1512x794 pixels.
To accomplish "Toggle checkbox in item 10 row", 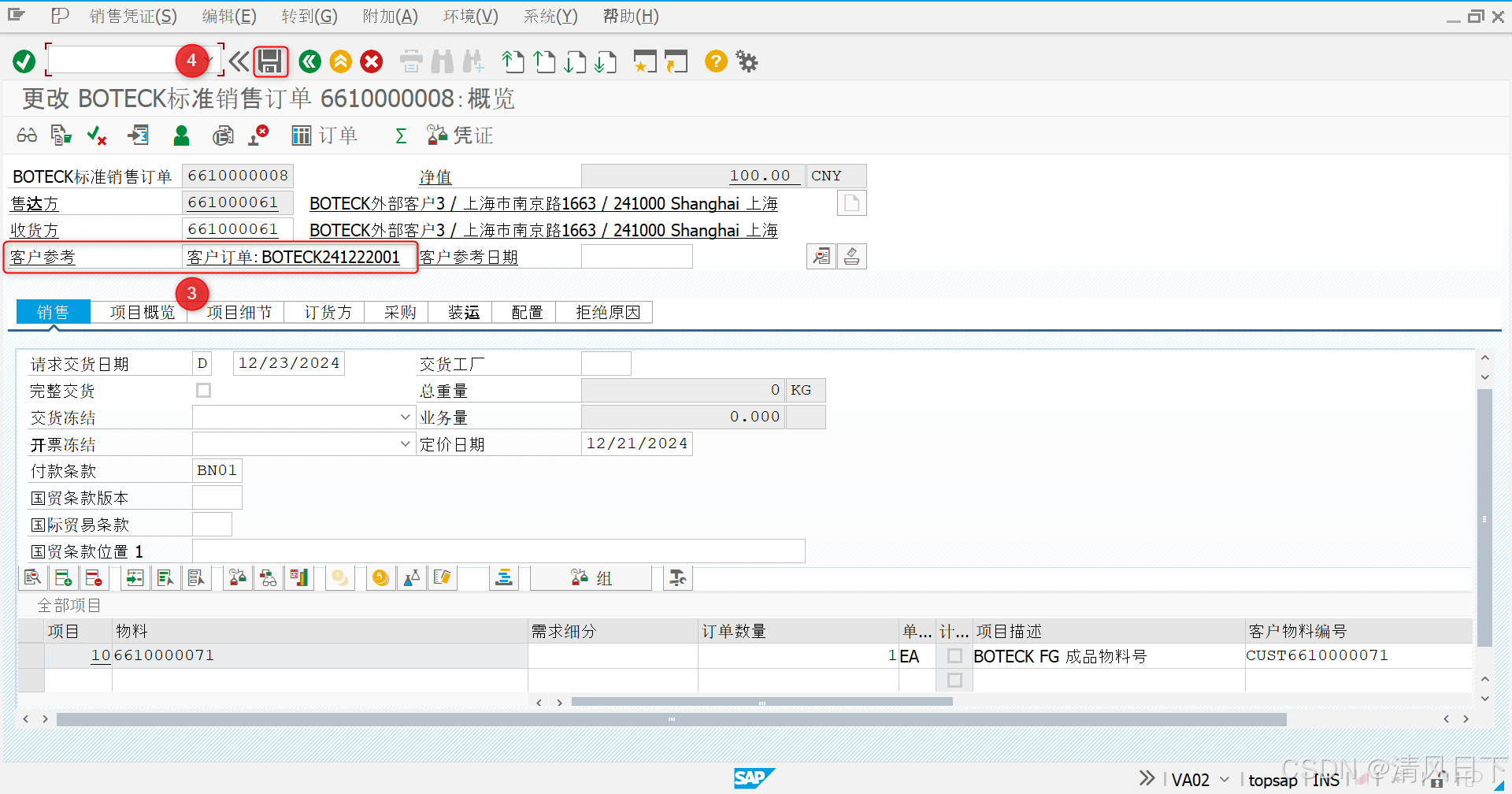I will [954, 655].
